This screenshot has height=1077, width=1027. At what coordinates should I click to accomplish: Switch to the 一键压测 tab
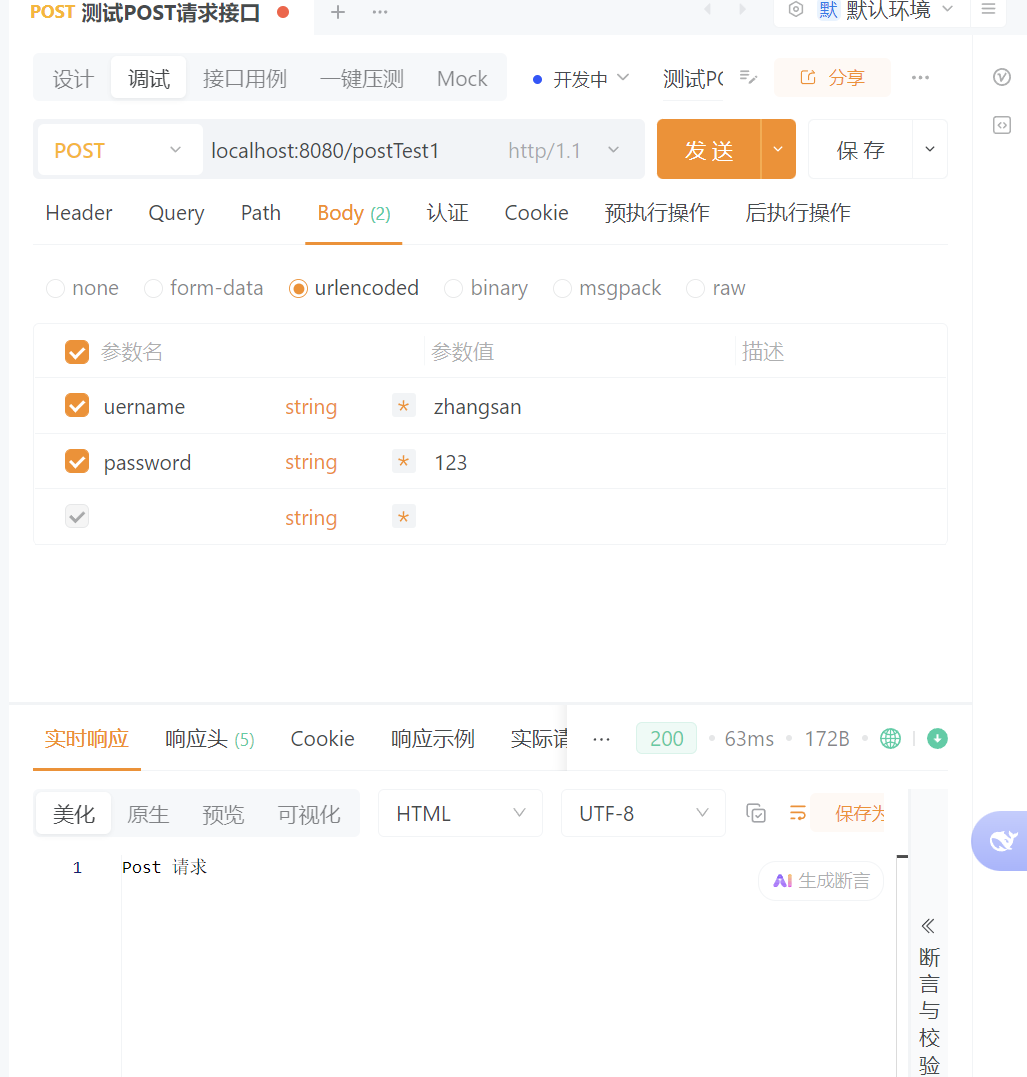coord(362,78)
